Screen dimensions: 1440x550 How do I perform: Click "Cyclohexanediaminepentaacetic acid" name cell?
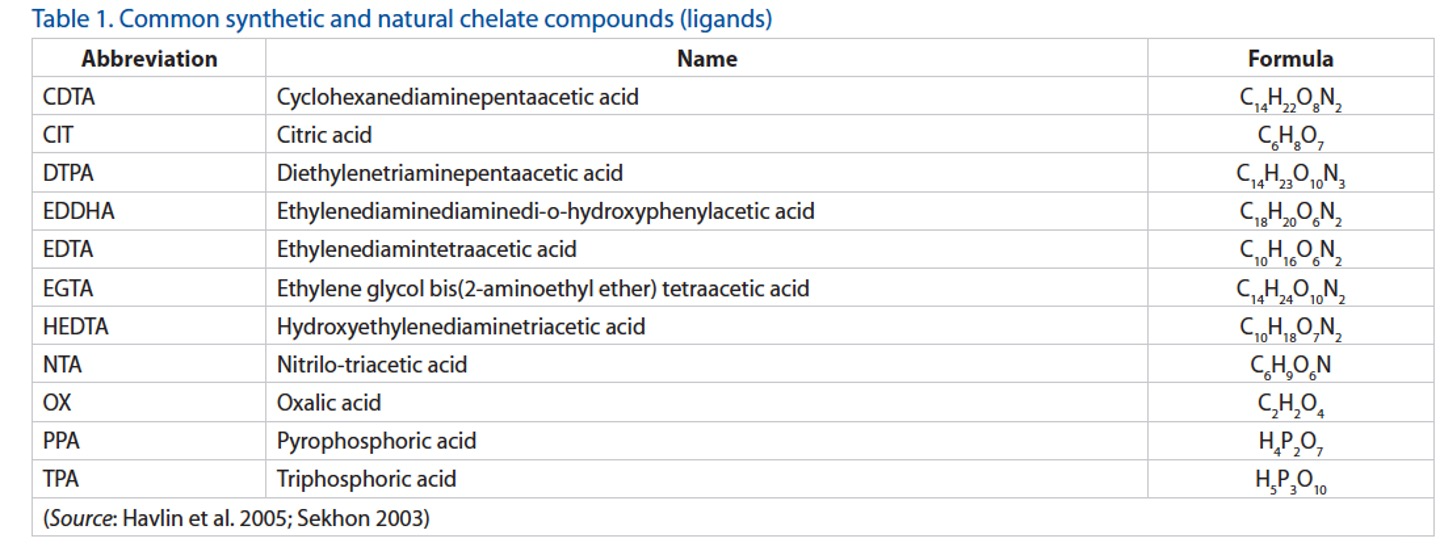tap(457, 97)
